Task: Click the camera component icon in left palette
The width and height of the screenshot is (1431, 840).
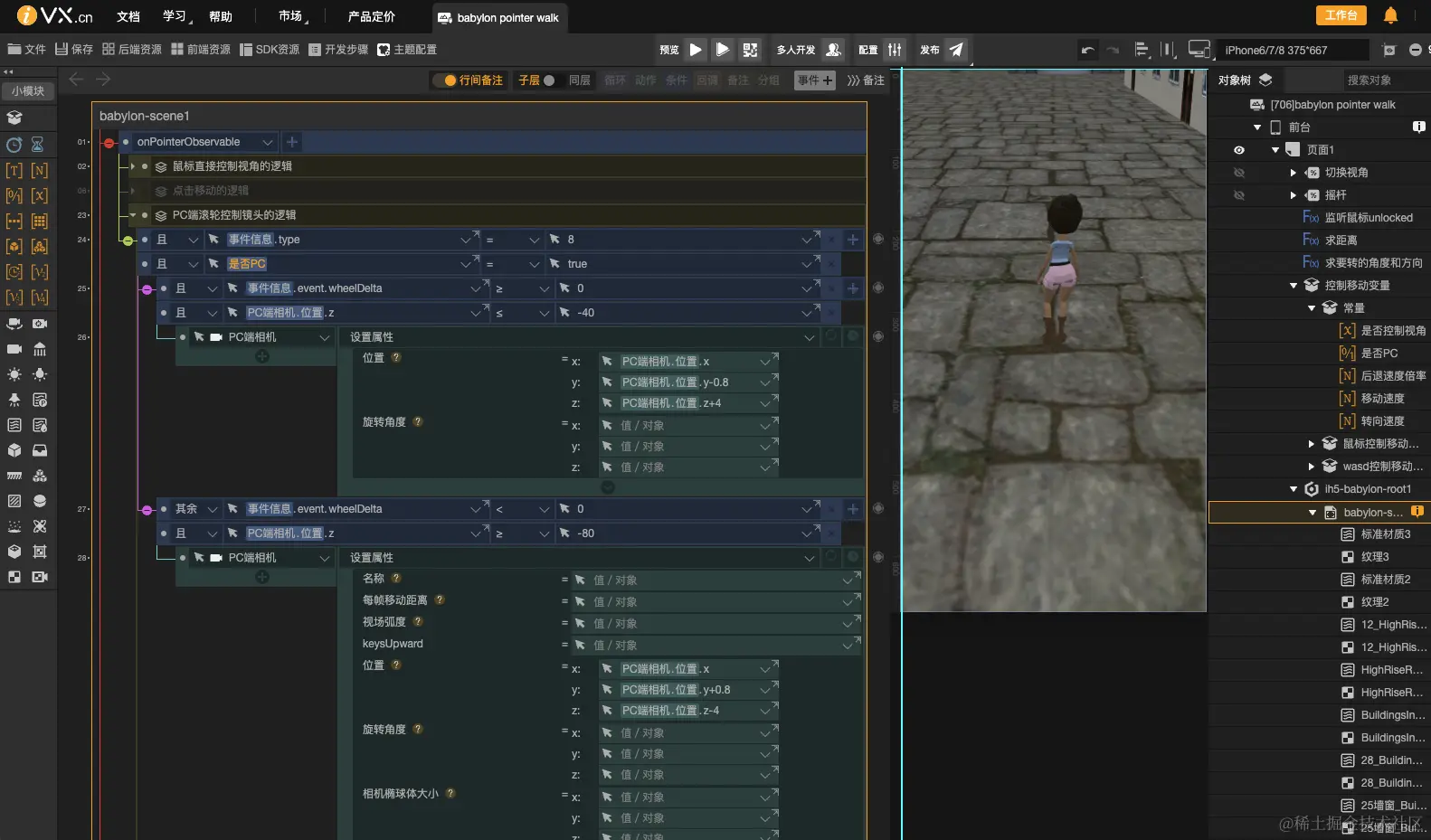Action: pos(14,349)
